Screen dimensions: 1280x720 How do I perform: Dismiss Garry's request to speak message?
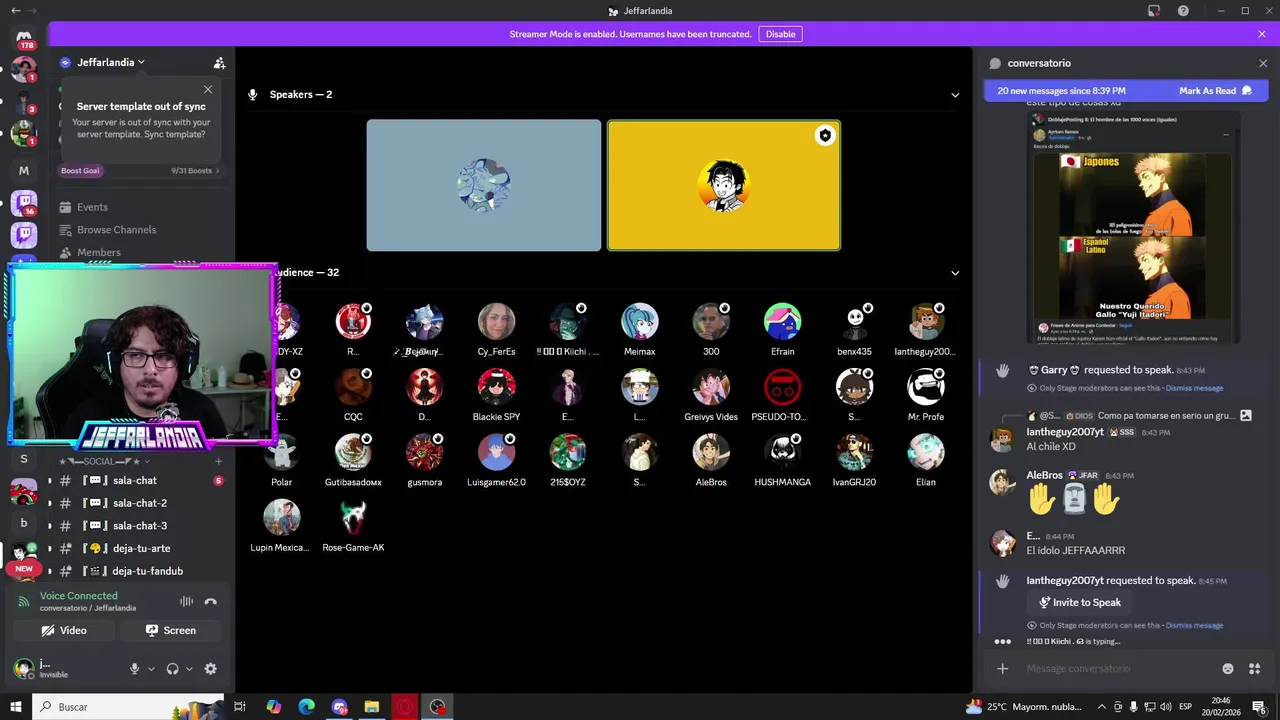click(x=1194, y=388)
